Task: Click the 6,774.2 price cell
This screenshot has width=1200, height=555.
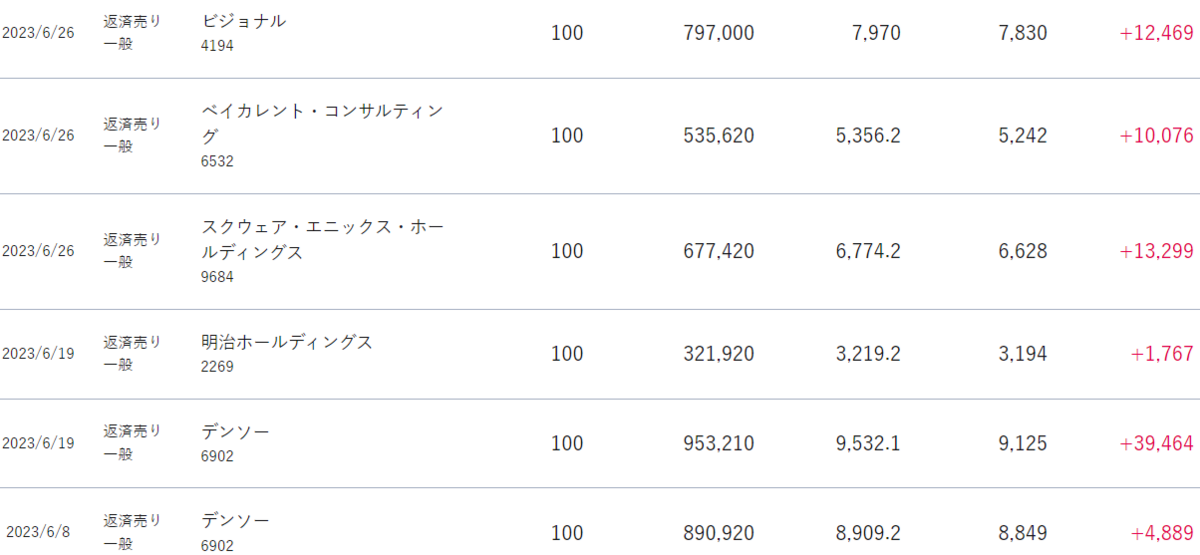Action: (x=868, y=251)
